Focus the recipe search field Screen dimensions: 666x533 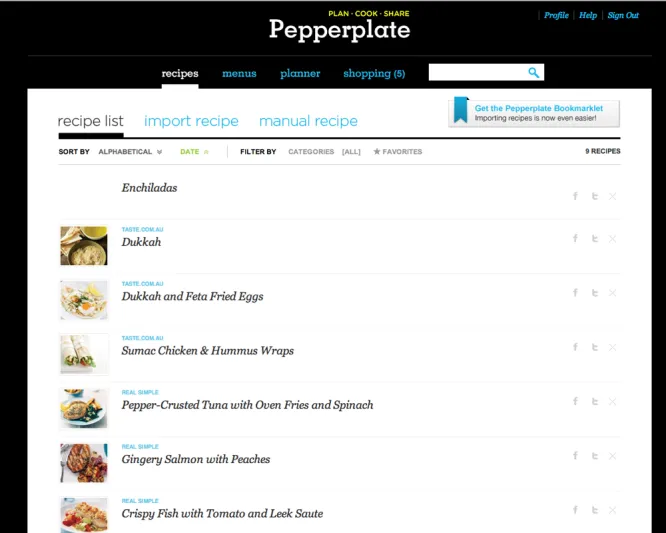[x=476, y=73]
